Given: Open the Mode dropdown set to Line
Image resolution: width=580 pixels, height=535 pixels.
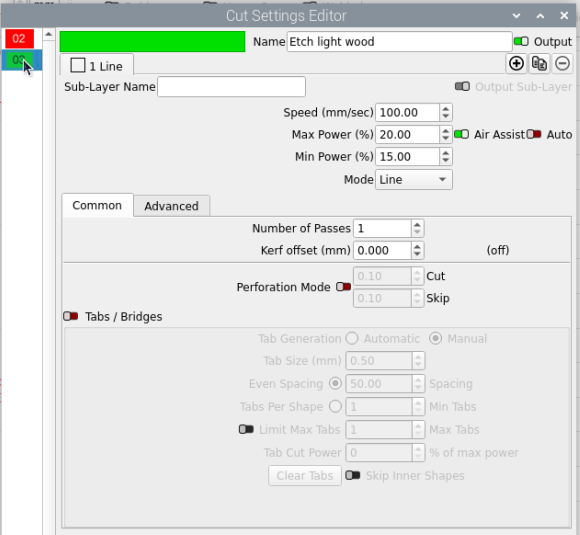Looking at the screenshot, I should pyautogui.click(x=414, y=180).
